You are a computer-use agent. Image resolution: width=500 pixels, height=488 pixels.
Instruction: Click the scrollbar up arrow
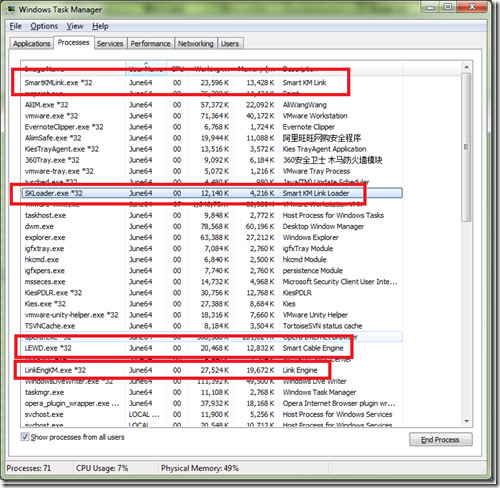(x=467, y=67)
